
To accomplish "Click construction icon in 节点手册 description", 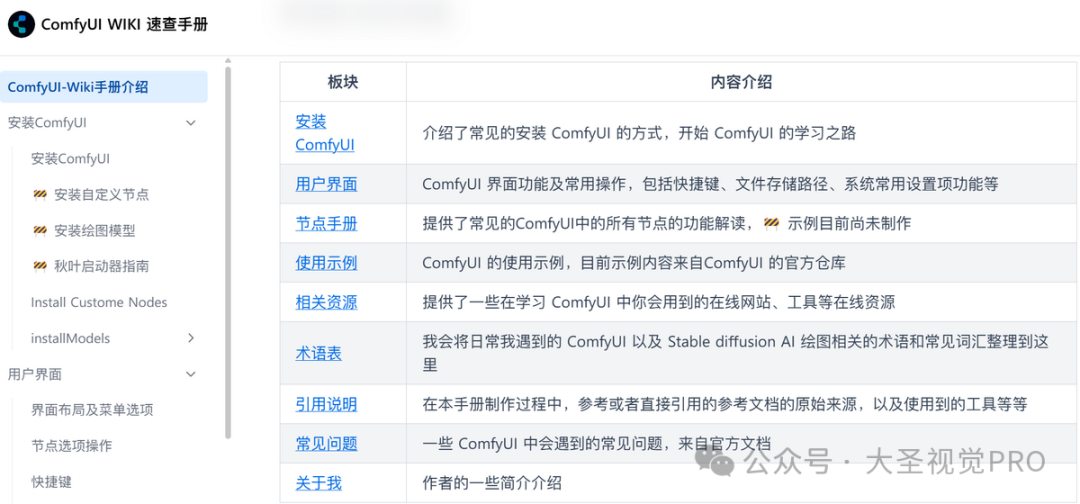I will click(x=771, y=223).
